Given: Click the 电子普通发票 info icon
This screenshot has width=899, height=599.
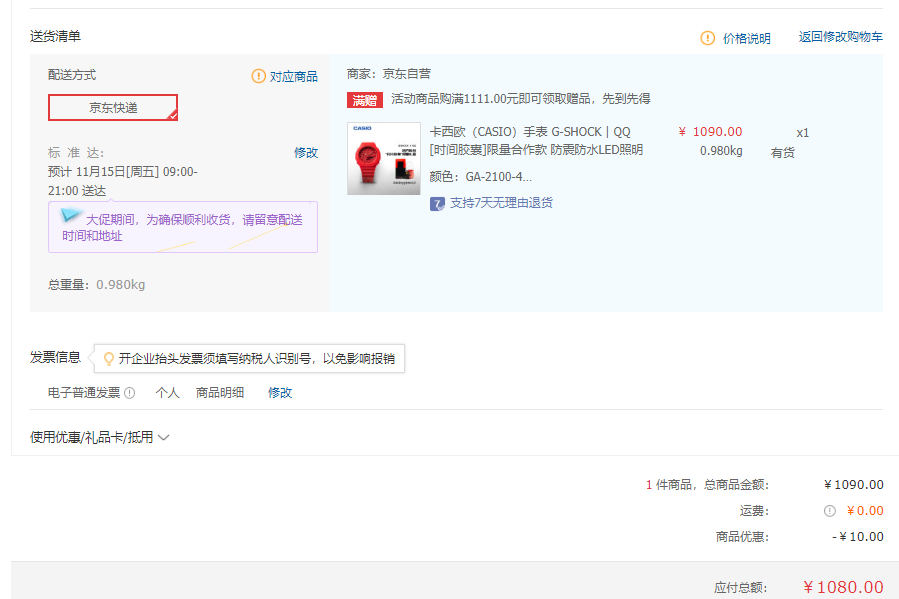Looking at the screenshot, I should [x=130, y=393].
